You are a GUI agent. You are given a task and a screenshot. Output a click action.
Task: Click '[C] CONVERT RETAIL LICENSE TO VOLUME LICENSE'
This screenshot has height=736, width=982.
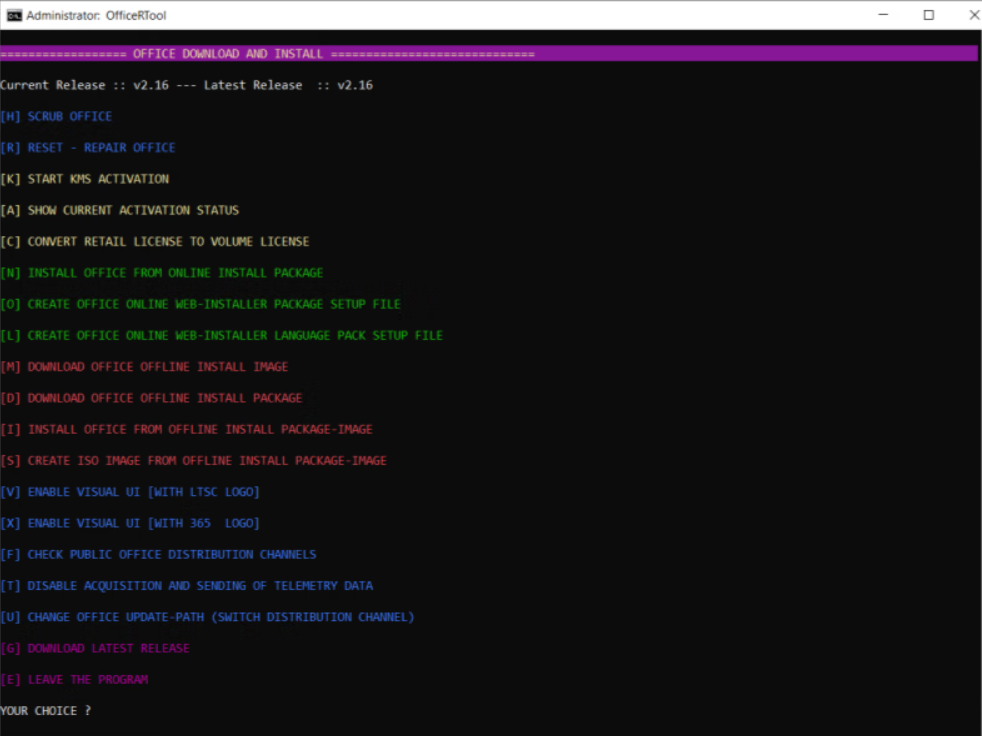tap(155, 242)
